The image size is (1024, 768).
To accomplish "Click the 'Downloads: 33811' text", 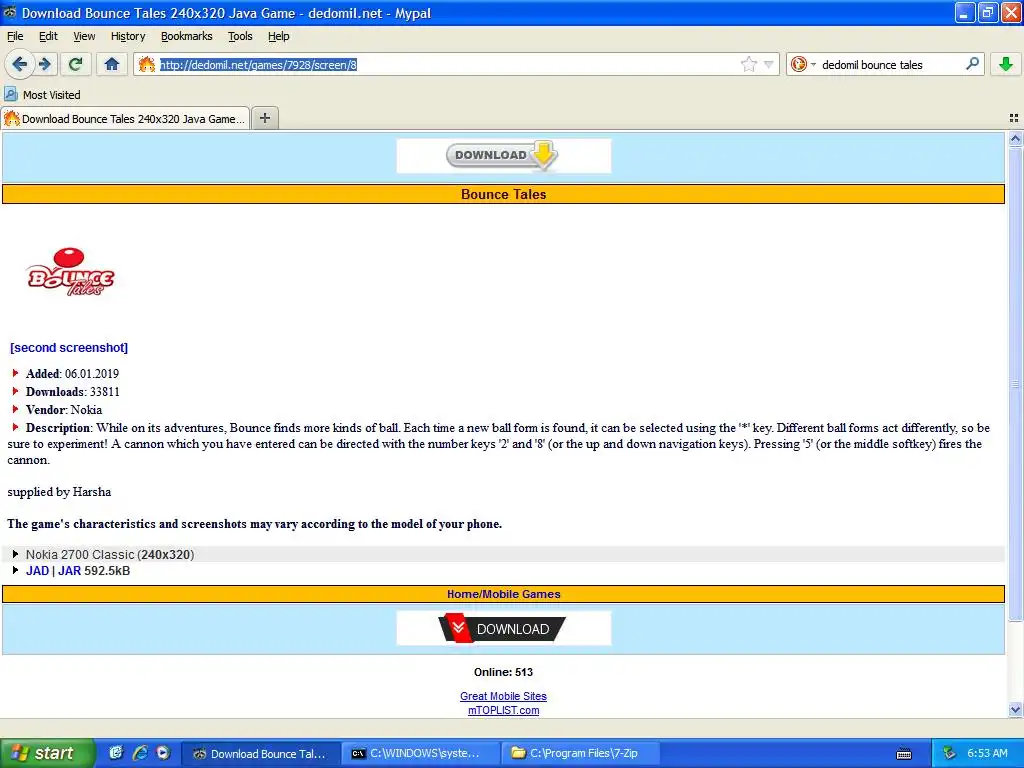I will (x=72, y=392).
